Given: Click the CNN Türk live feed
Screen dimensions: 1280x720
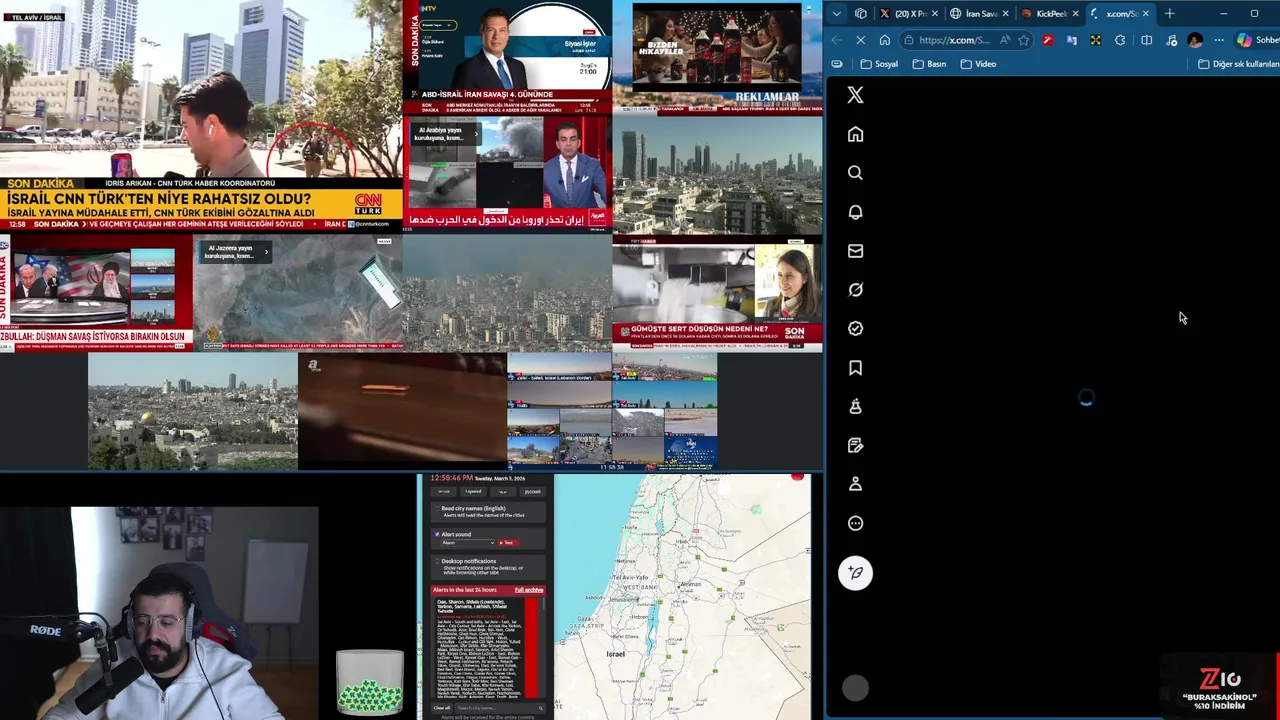Looking at the screenshot, I should pos(201,115).
